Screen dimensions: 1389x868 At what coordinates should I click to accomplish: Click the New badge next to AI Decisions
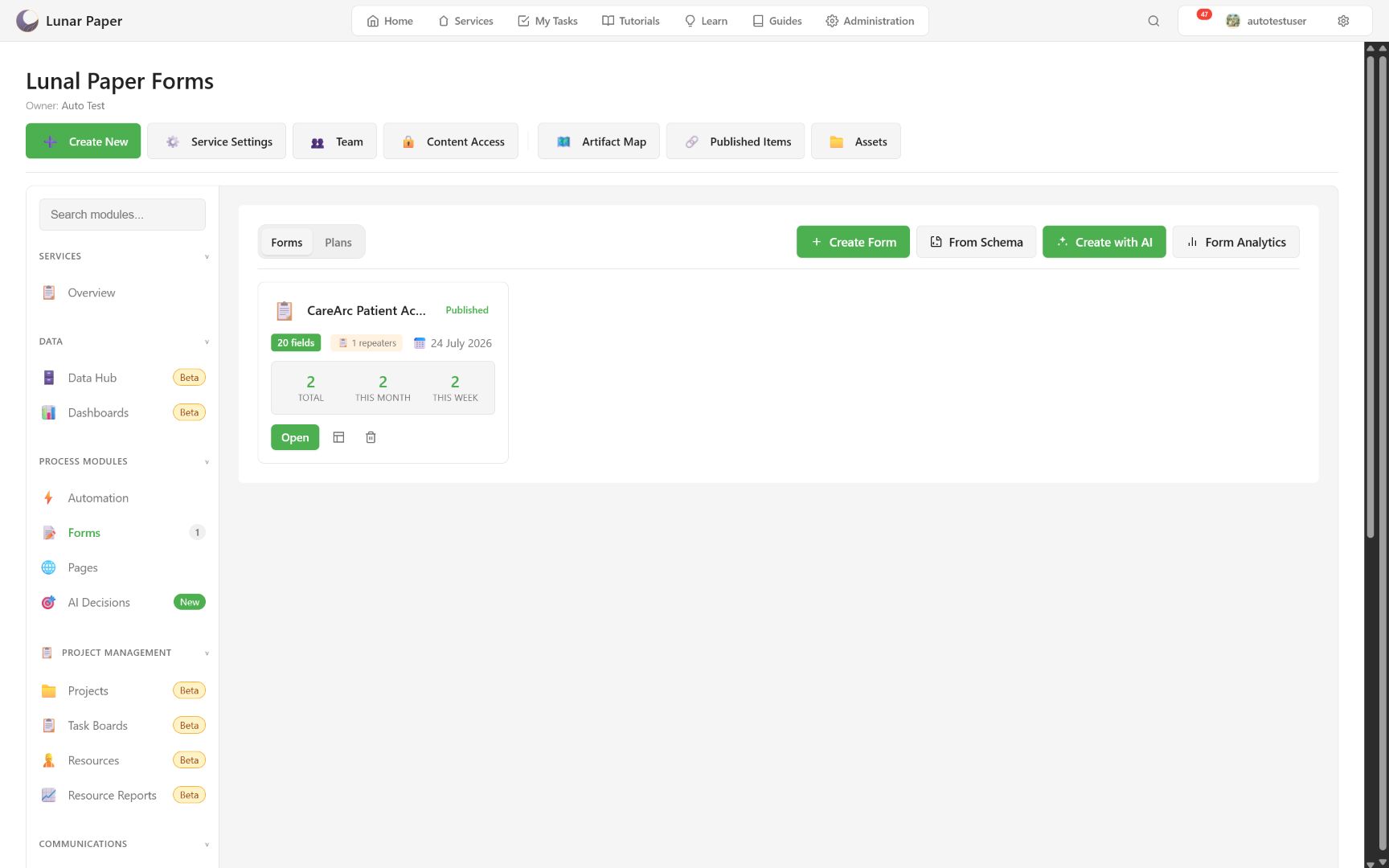point(190,603)
